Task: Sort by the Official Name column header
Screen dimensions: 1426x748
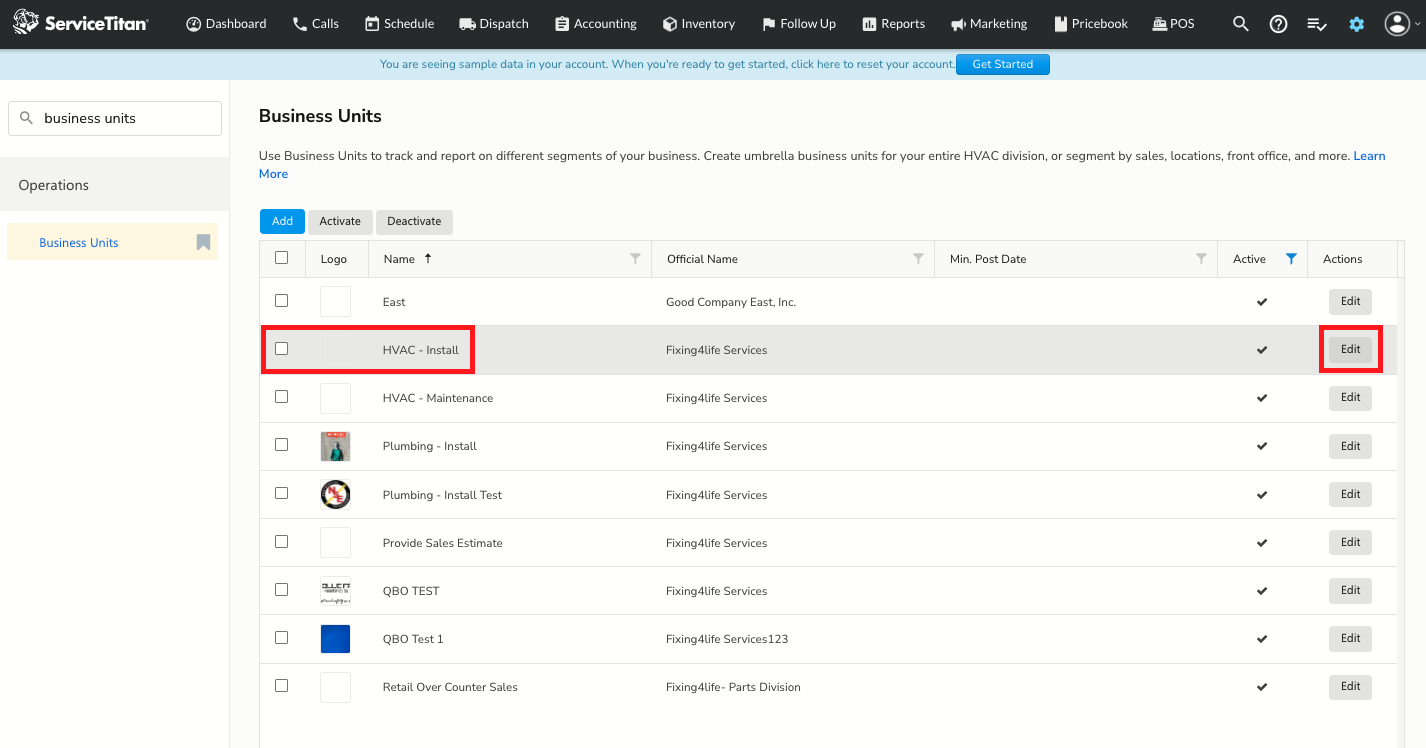Action: [702, 259]
